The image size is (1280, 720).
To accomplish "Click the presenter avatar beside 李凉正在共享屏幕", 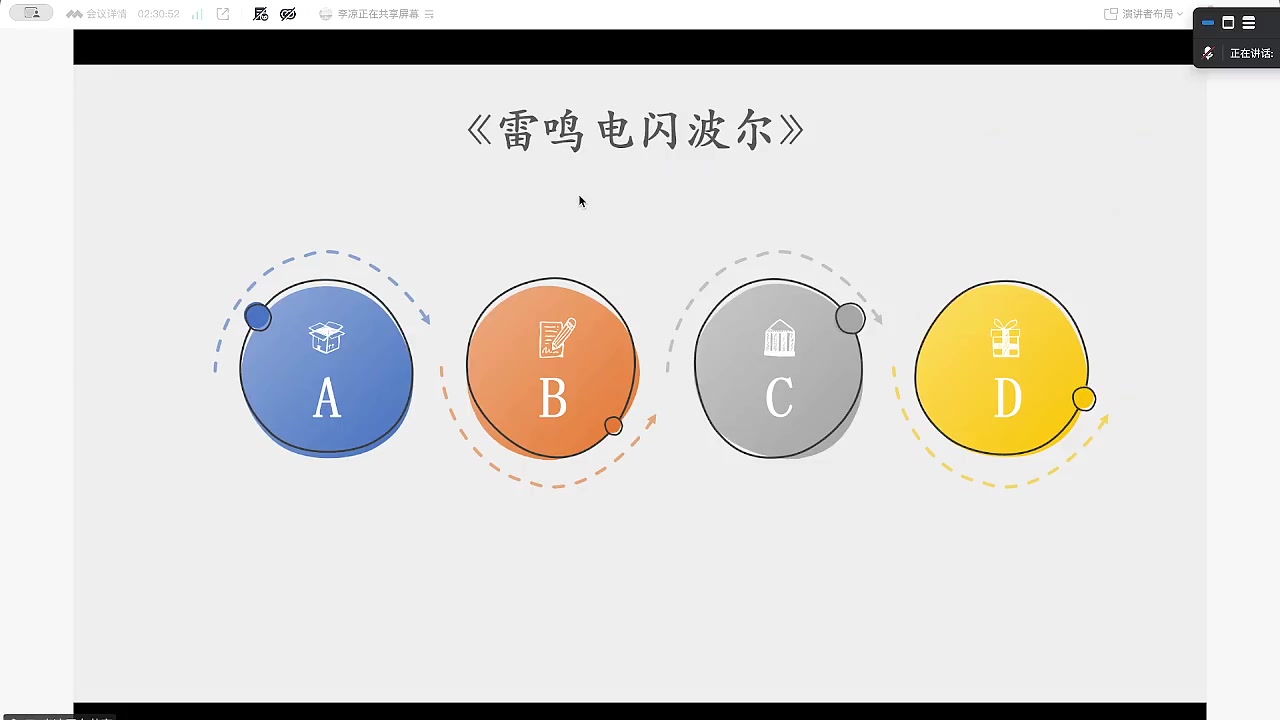I will point(326,14).
